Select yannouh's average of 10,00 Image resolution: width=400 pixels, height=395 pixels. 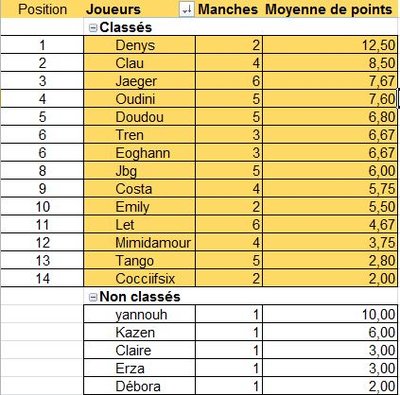click(x=330, y=314)
